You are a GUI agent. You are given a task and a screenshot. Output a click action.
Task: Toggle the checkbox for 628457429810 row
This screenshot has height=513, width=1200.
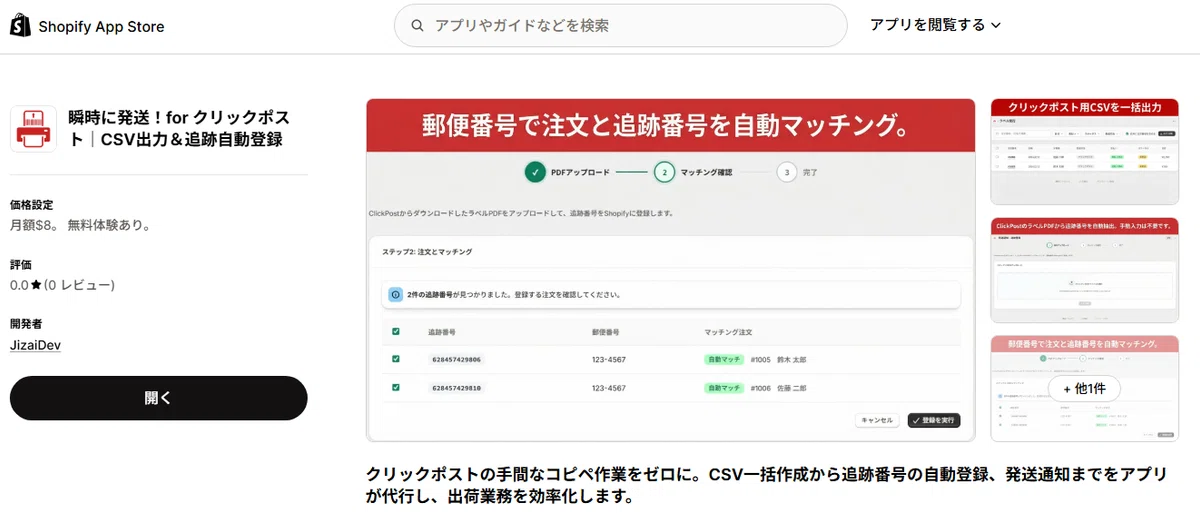click(x=396, y=387)
